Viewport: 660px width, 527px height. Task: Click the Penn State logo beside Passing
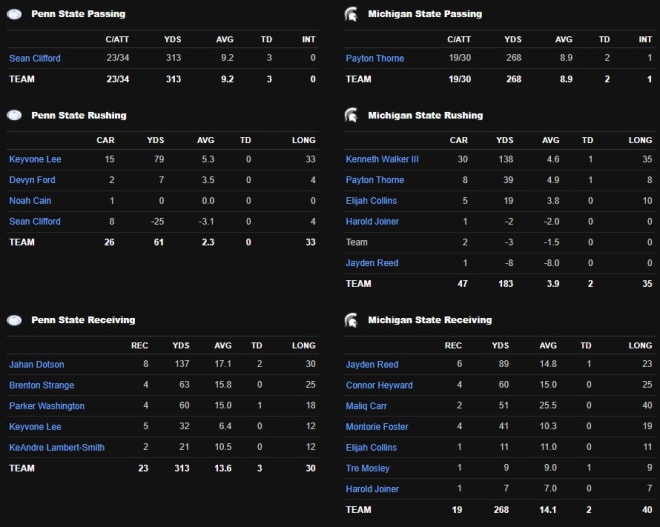[x=15, y=14]
